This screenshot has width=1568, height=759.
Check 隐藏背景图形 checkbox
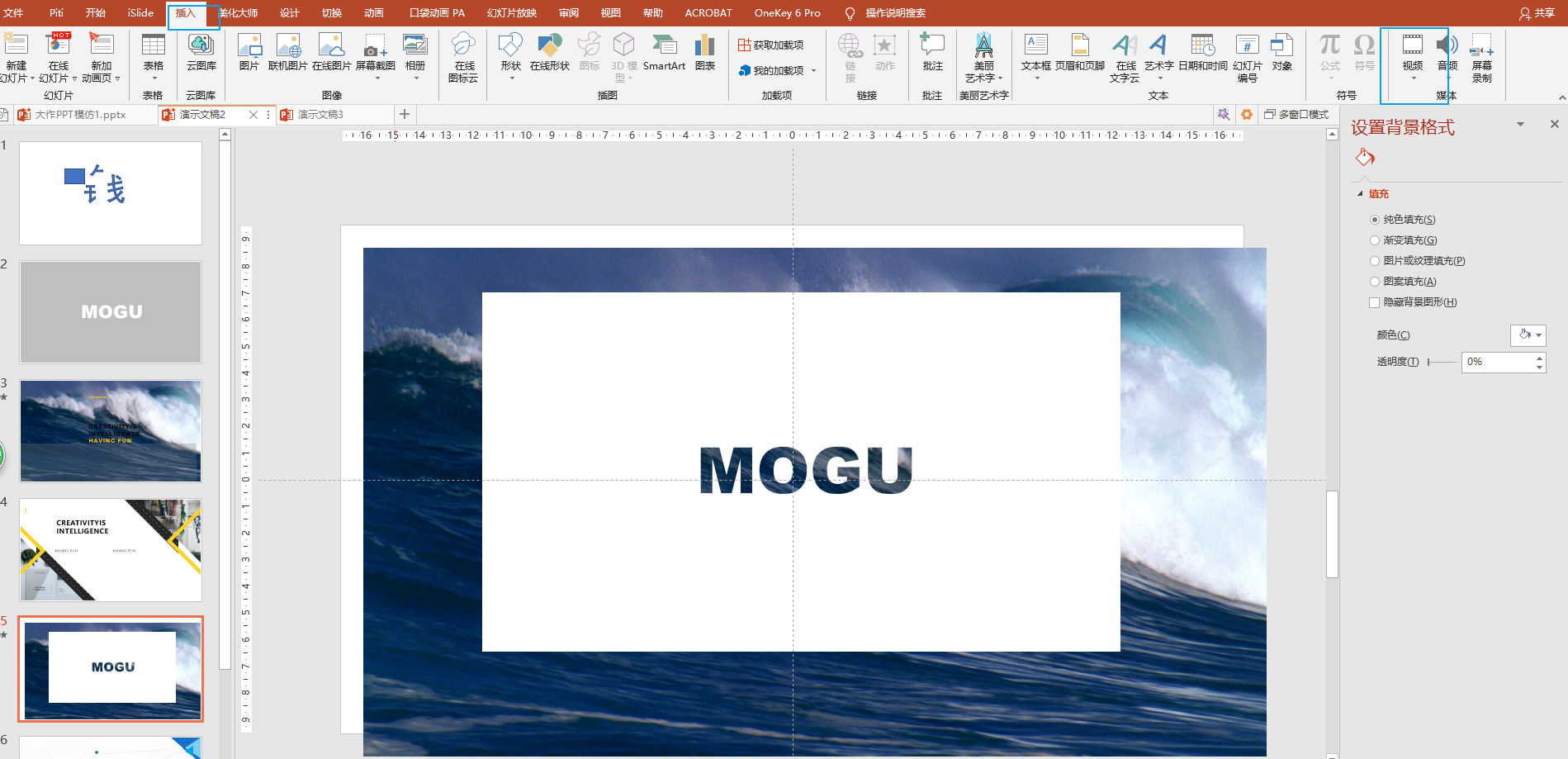[x=1375, y=302]
